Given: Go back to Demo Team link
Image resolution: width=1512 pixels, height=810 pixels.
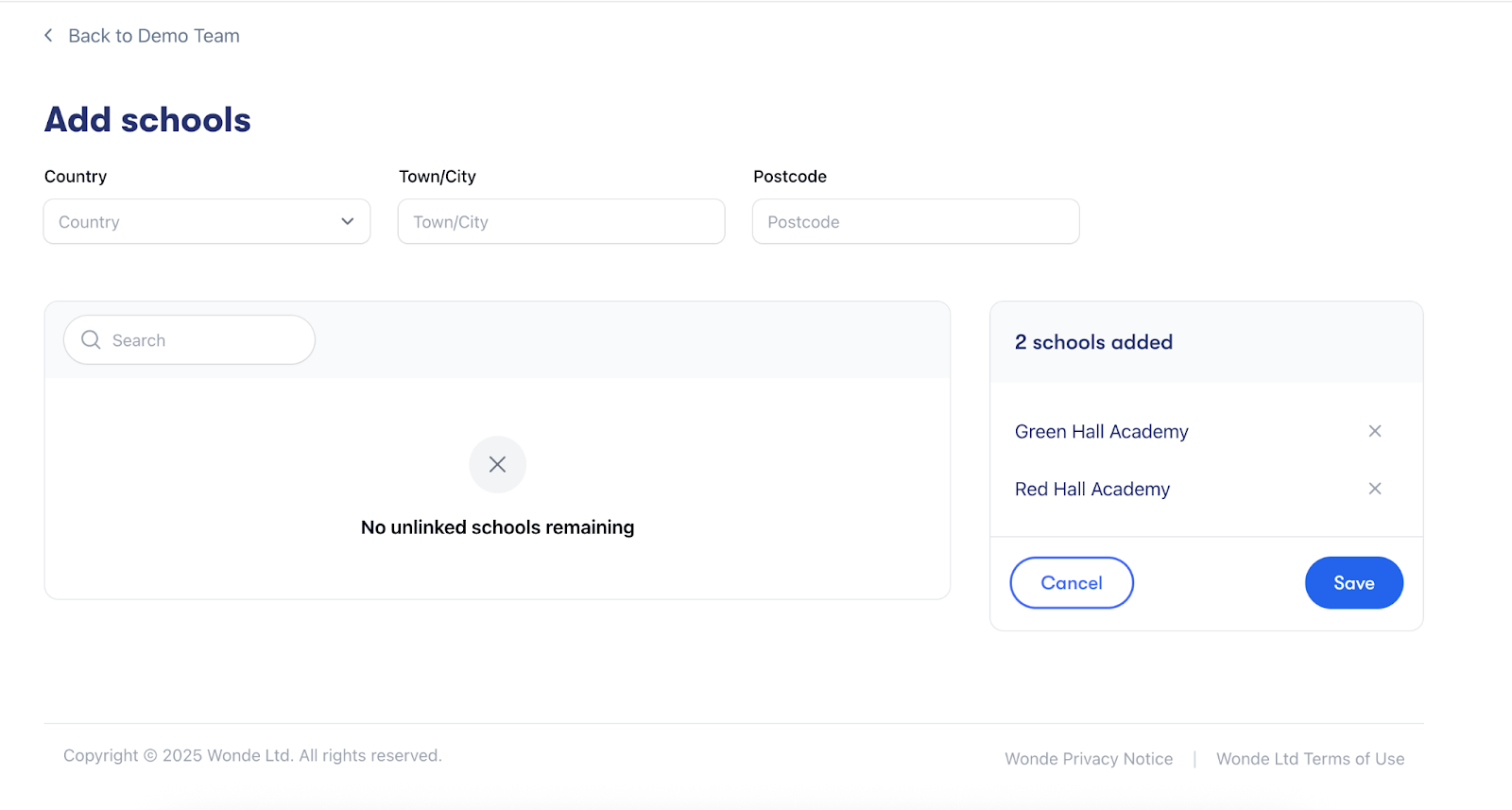Looking at the screenshot, I should click(153, 36).
